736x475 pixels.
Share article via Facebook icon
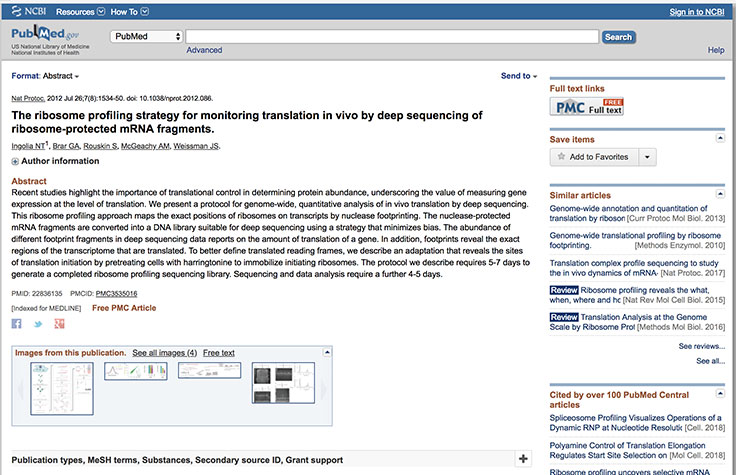17,325
